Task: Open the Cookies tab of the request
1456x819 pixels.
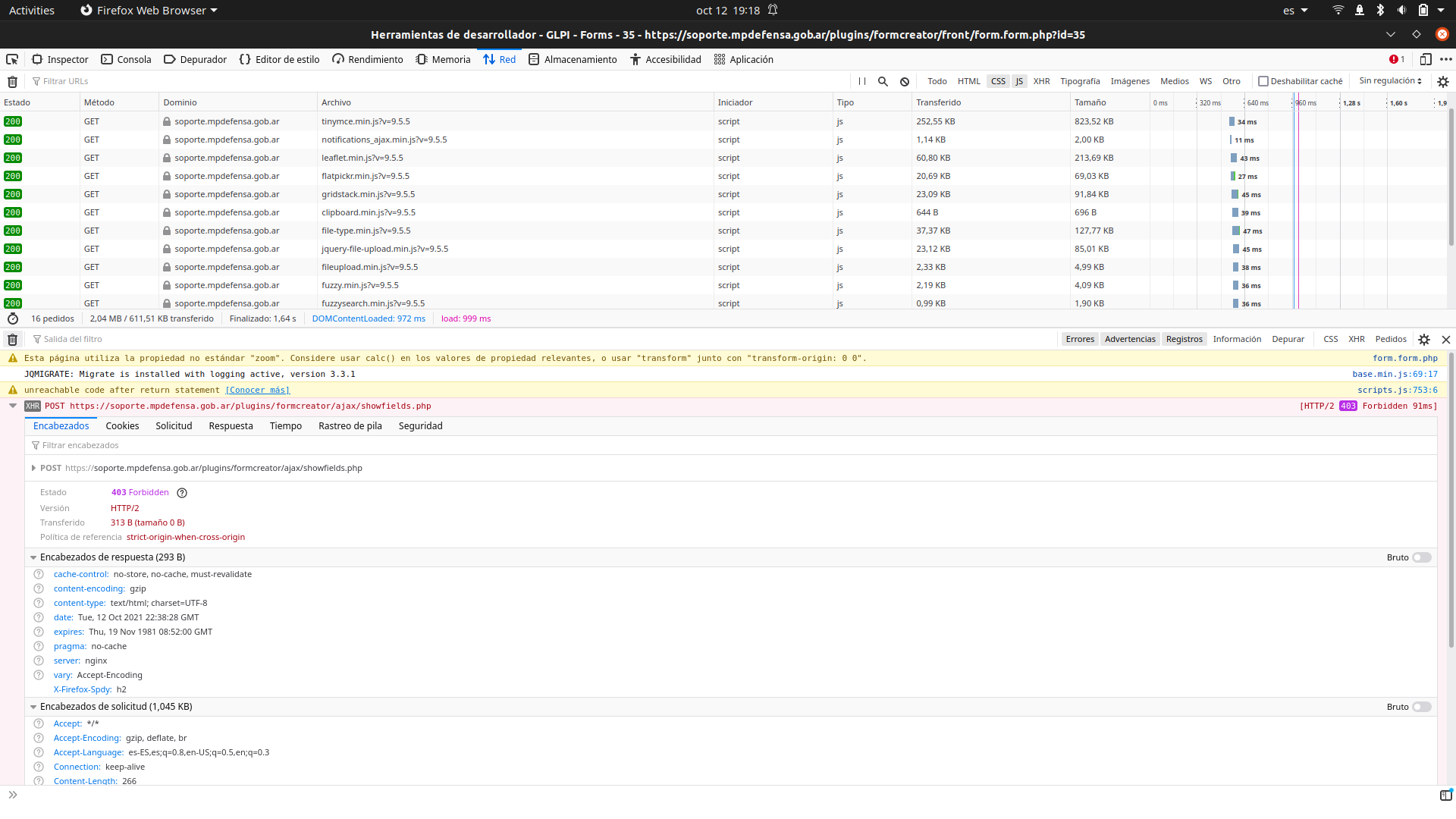Action: coord(122,426)
